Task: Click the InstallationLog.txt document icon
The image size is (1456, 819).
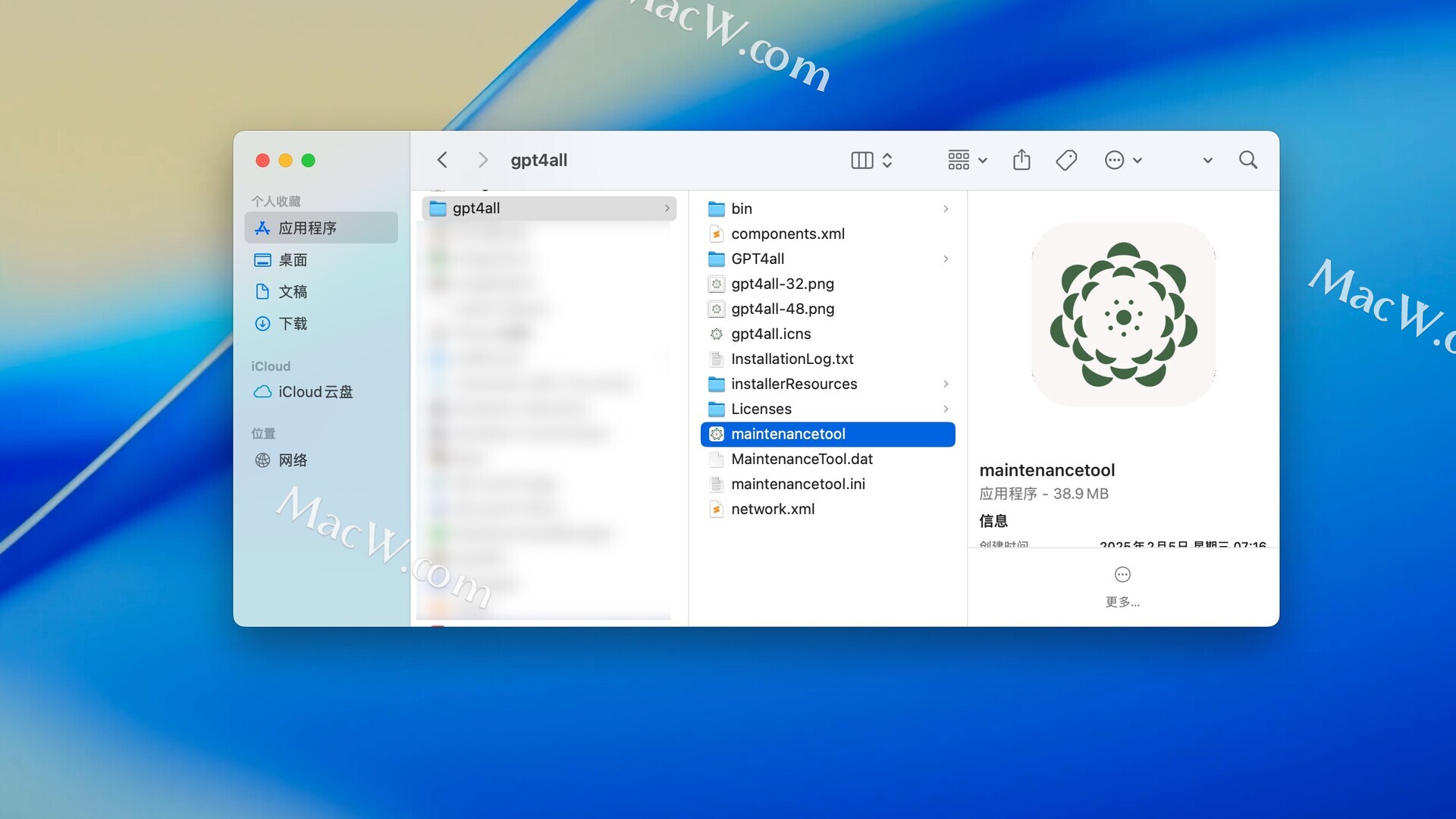Action: [x=717, y=359]
